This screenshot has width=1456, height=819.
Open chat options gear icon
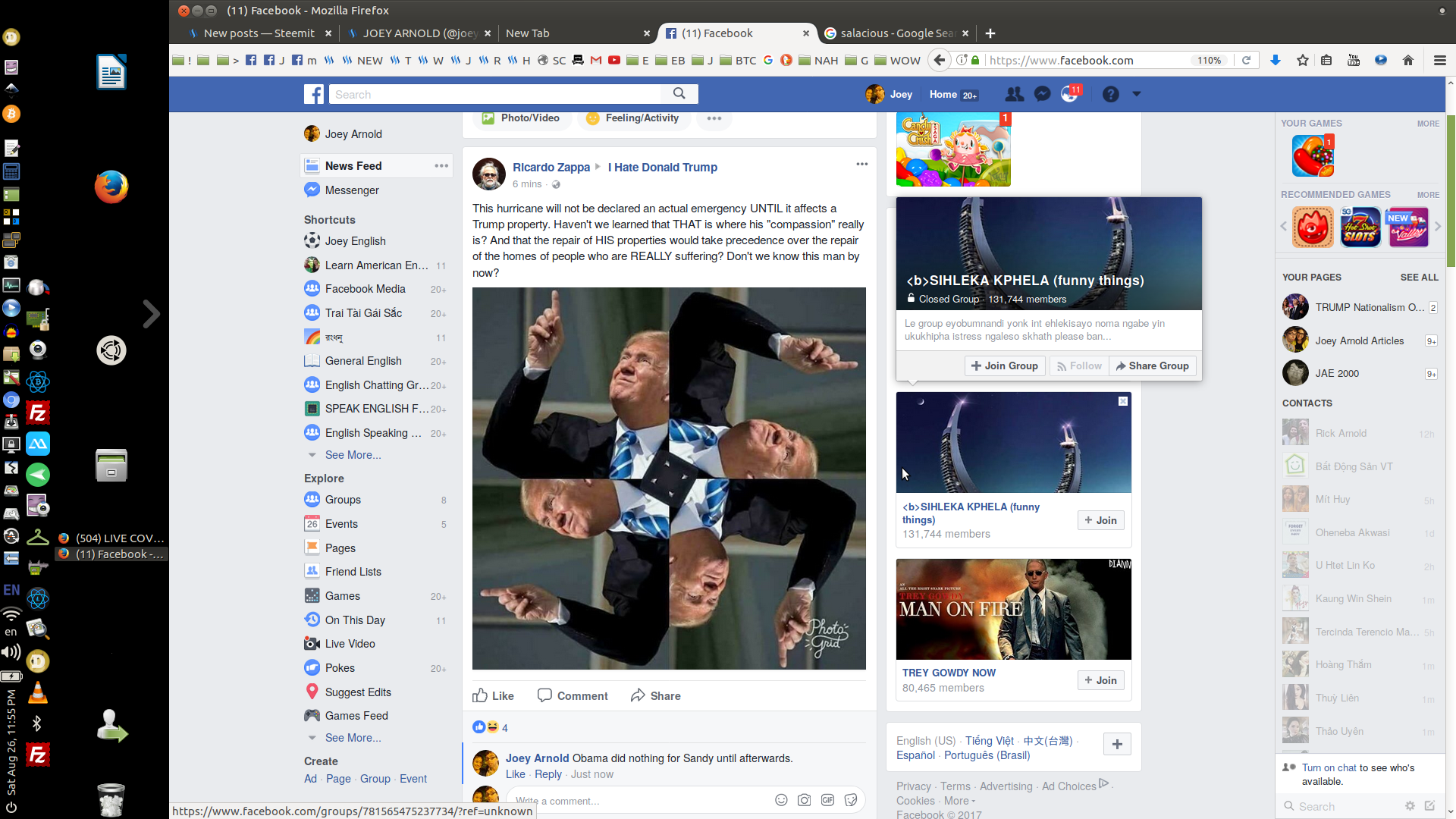coord(1410,806)
